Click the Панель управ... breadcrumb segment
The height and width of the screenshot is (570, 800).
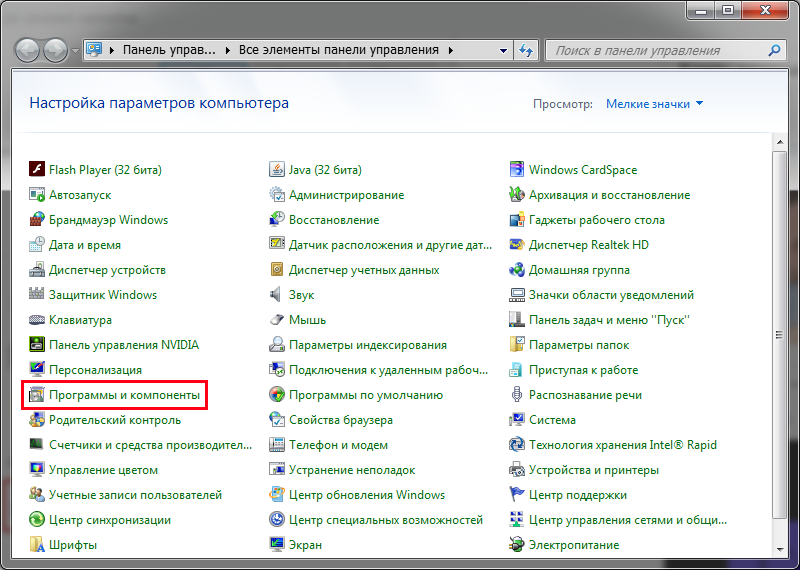point(169,50)
